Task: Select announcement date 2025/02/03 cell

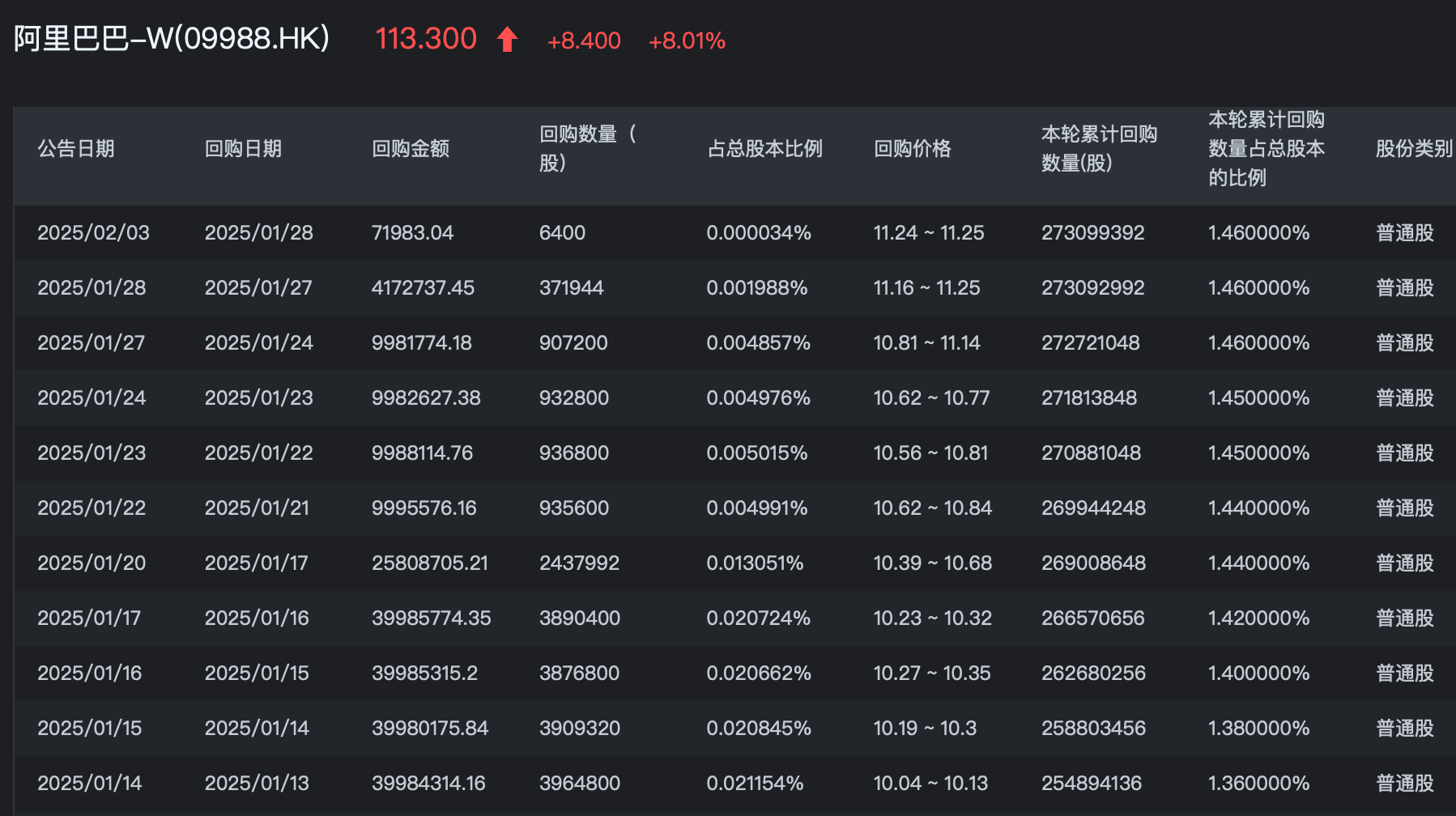Action: [93, 233]
